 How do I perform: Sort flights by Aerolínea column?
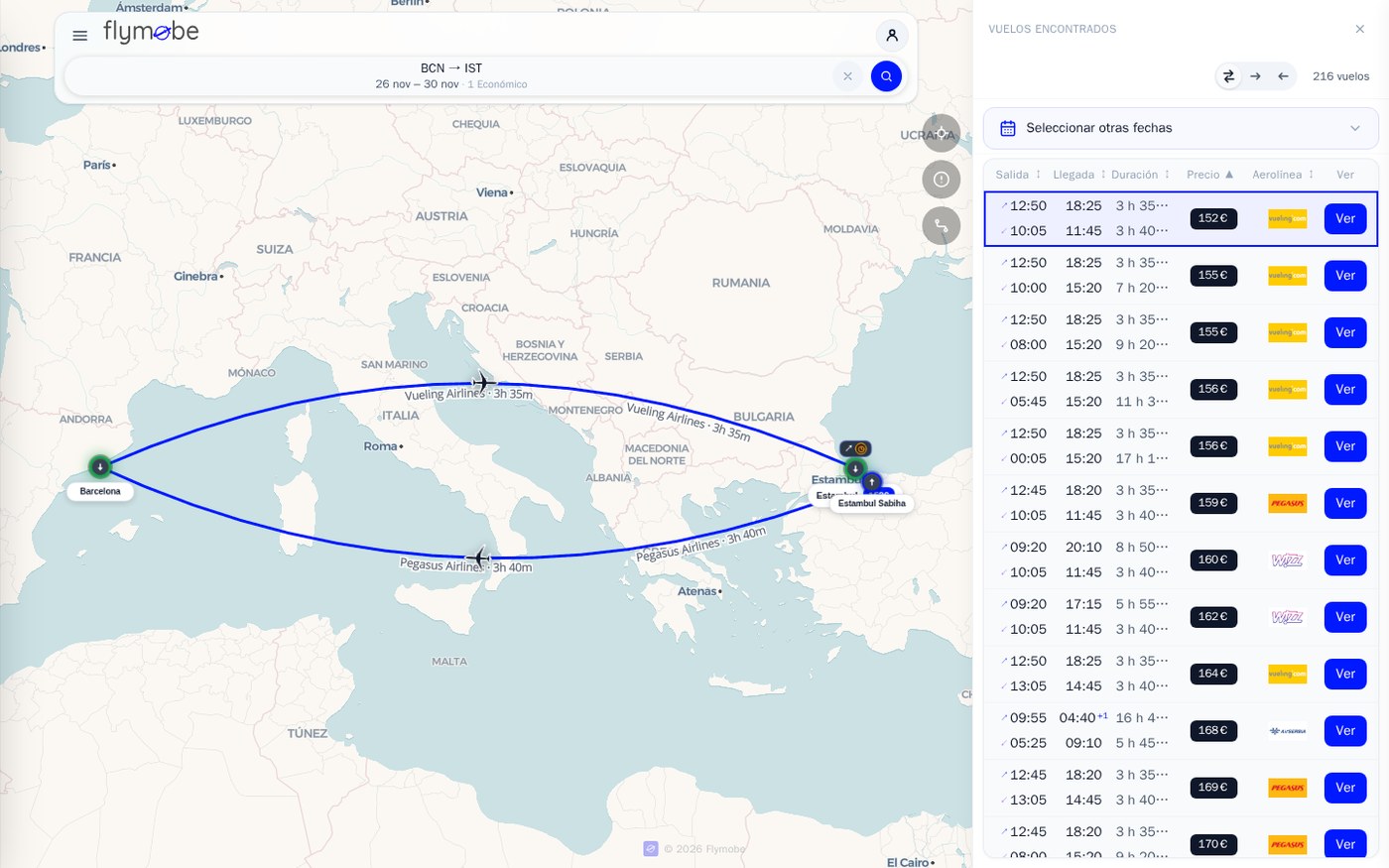tap(1283, 175)
